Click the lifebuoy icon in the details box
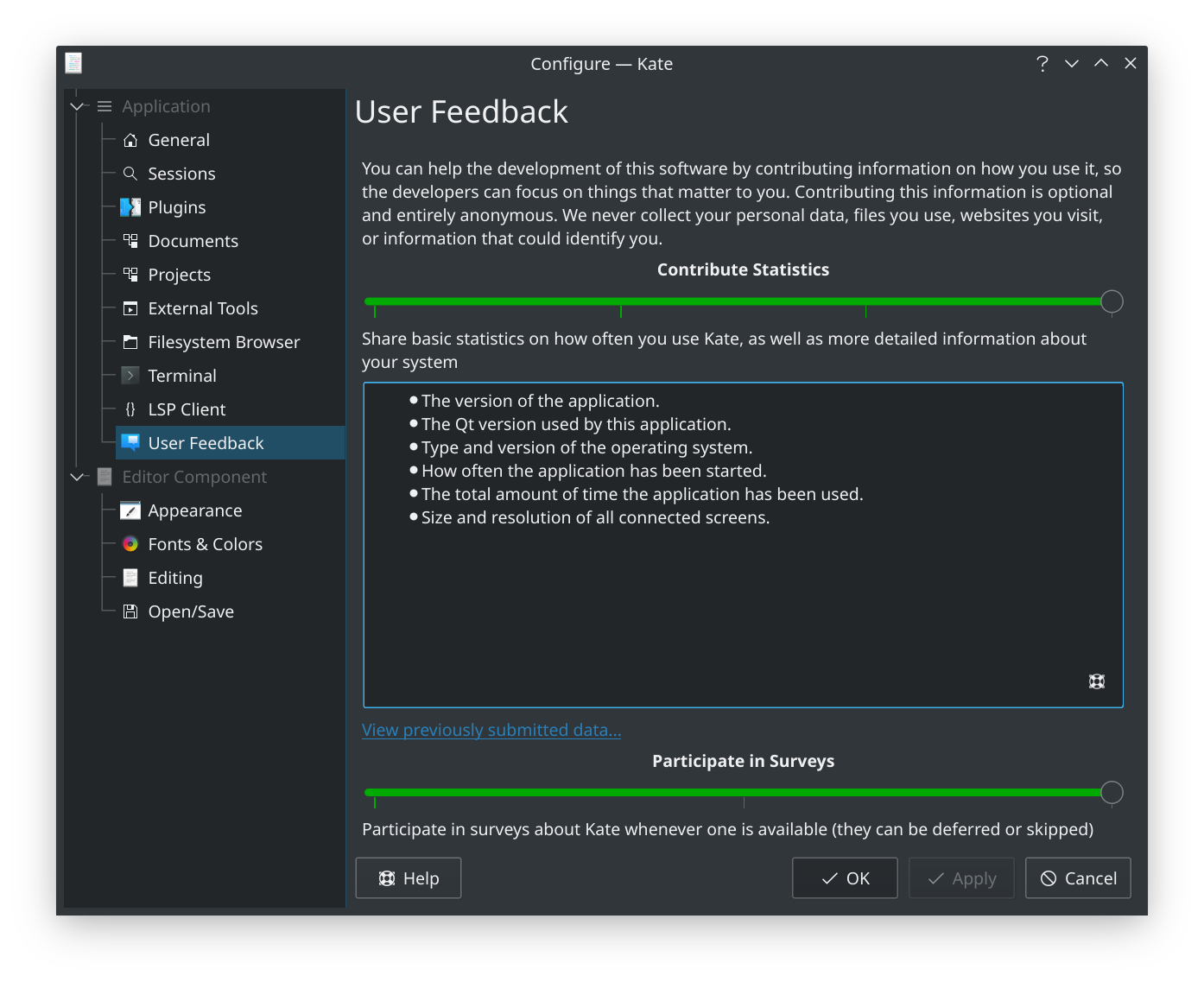The width and height of the screenshot is (1204, 982). (x=1097, y=681)
